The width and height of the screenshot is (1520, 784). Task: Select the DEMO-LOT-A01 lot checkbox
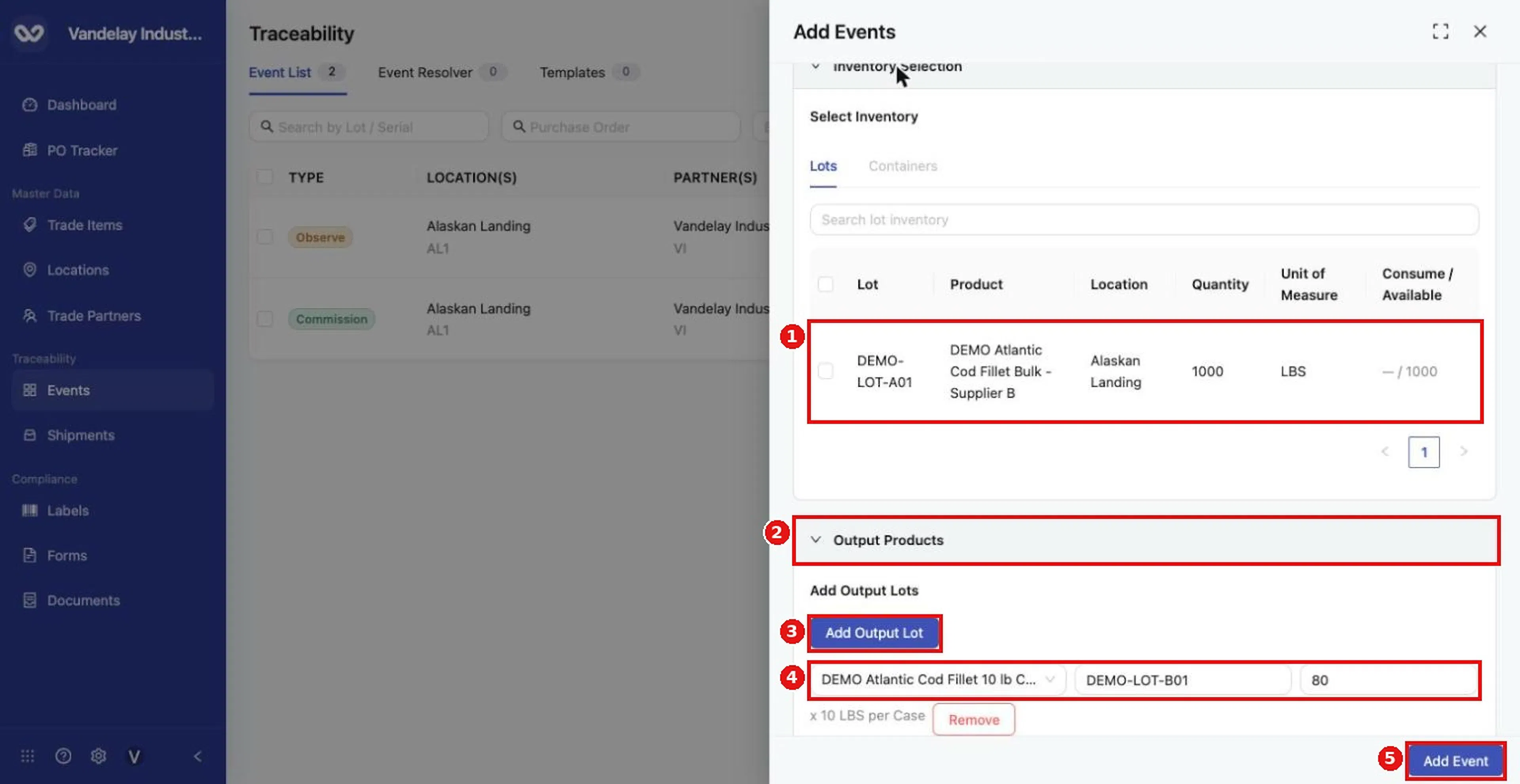tap(825, 371)
